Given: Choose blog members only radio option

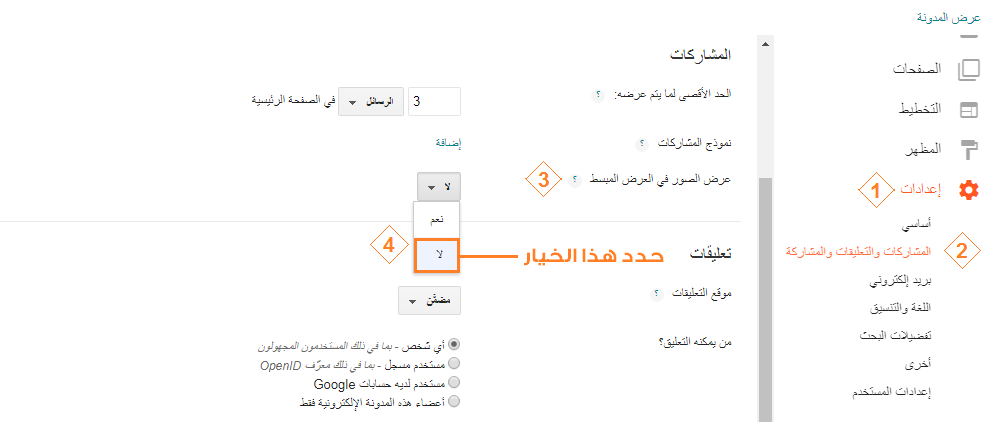Looking at the screenshot, I should point(454,401).
